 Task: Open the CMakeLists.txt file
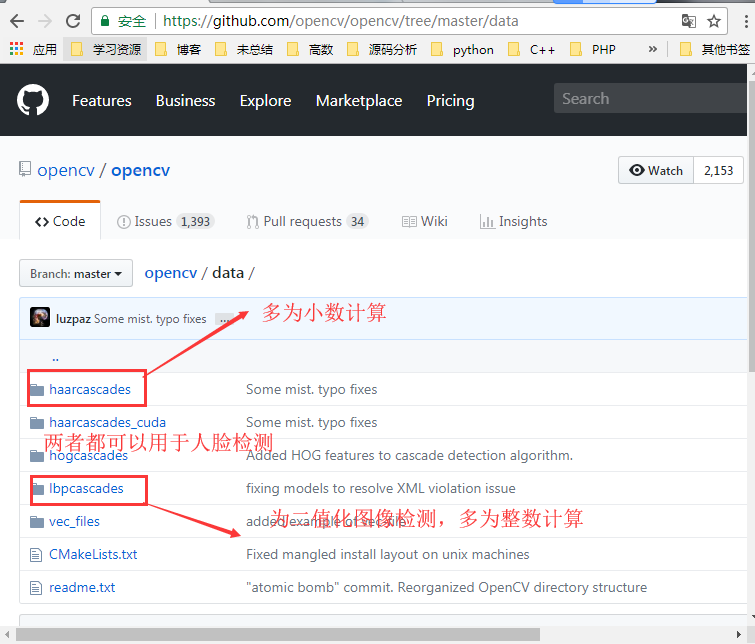click(93, 554)
